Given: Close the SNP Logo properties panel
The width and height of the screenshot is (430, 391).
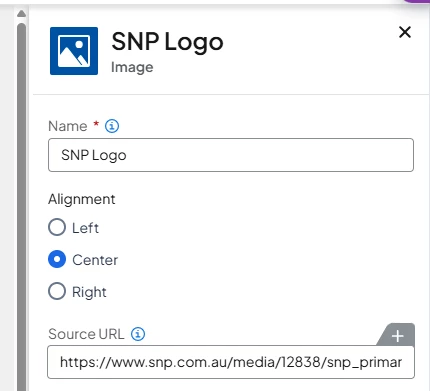Looking at the screenshot, I should coord(405,32).
